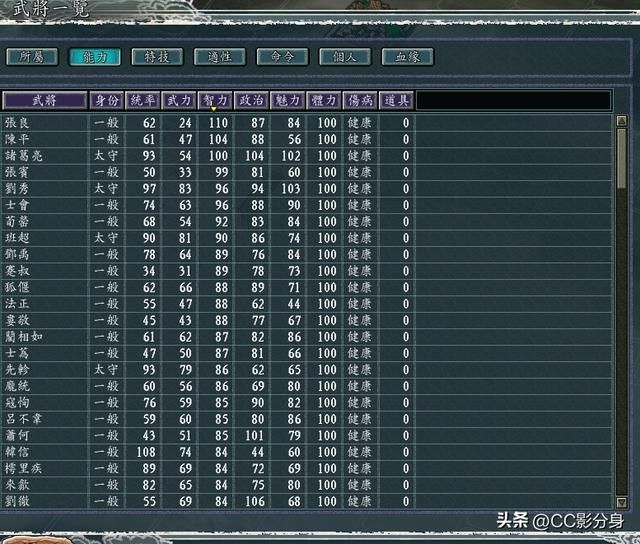
Task: Select the 張賓 row
Action: click(306, 172)
